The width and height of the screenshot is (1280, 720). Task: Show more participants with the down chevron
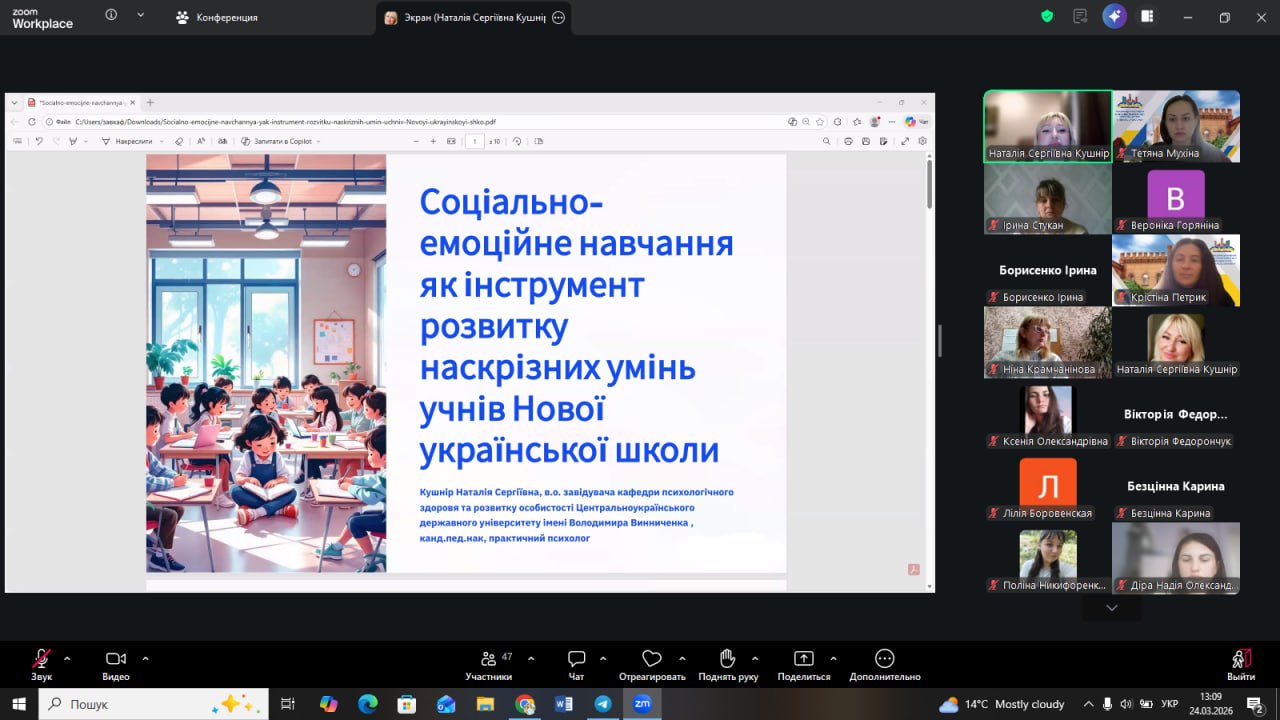[1111, 608]
